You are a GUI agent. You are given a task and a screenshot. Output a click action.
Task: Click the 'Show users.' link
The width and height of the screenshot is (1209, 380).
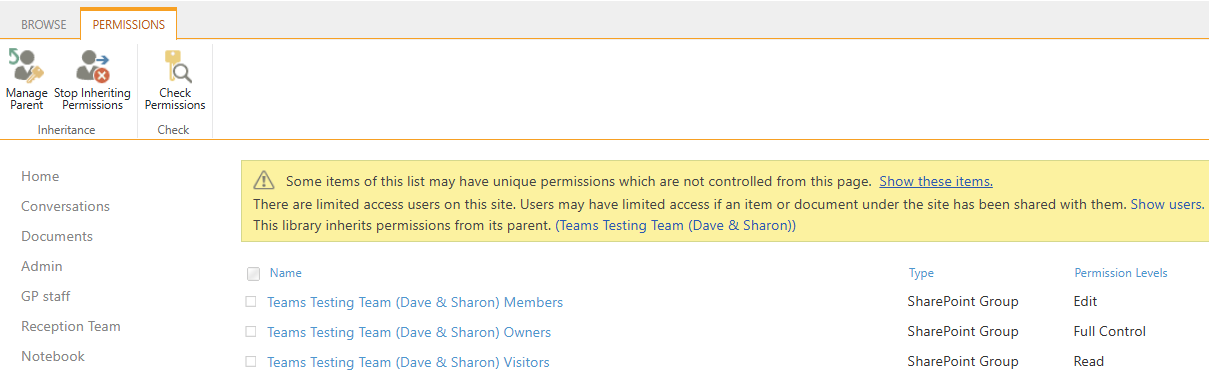pyautogui.click(x=1167, y=204)
